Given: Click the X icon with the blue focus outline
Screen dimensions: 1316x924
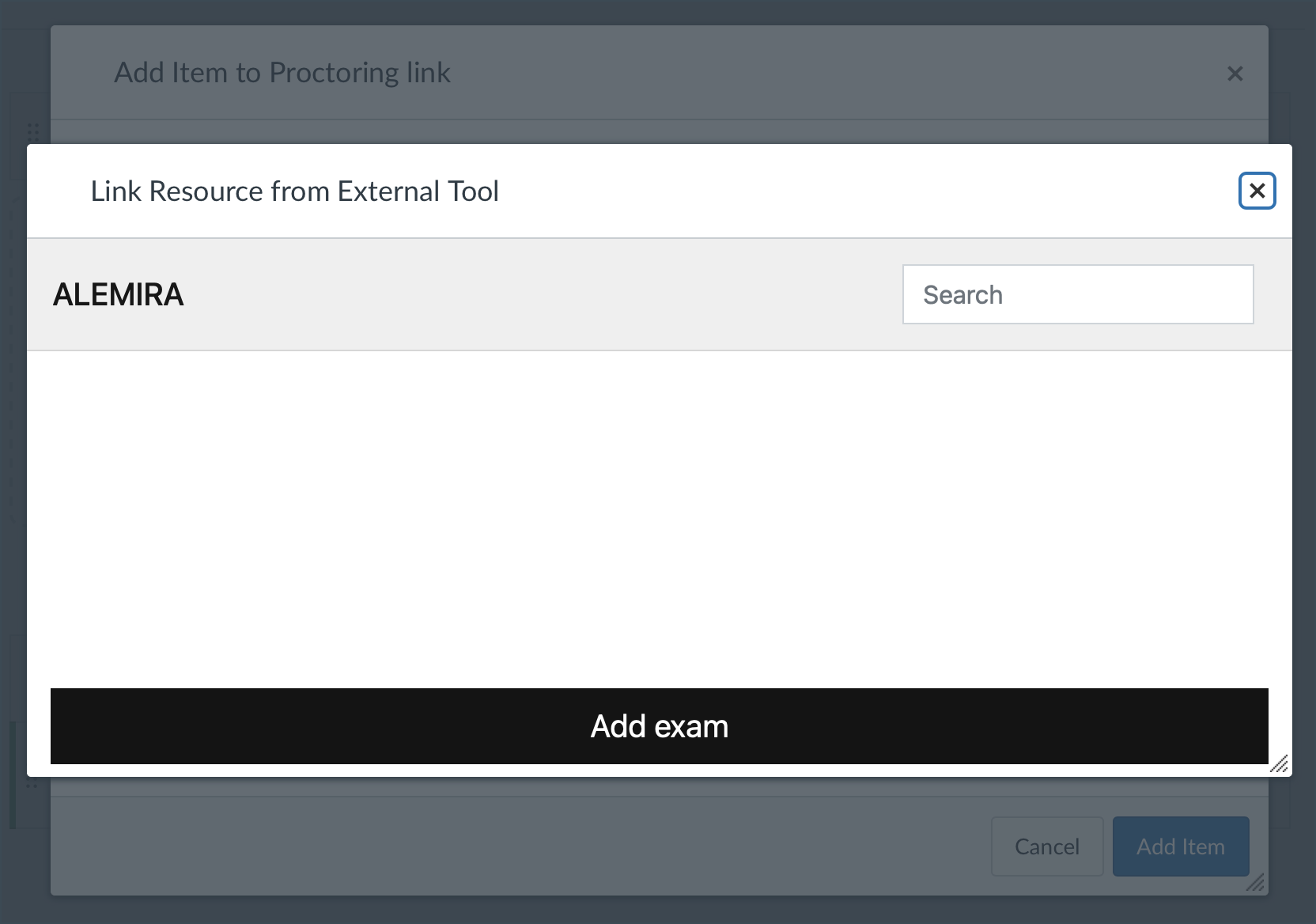Looking at the screenshot, I should pos(1257,191).
